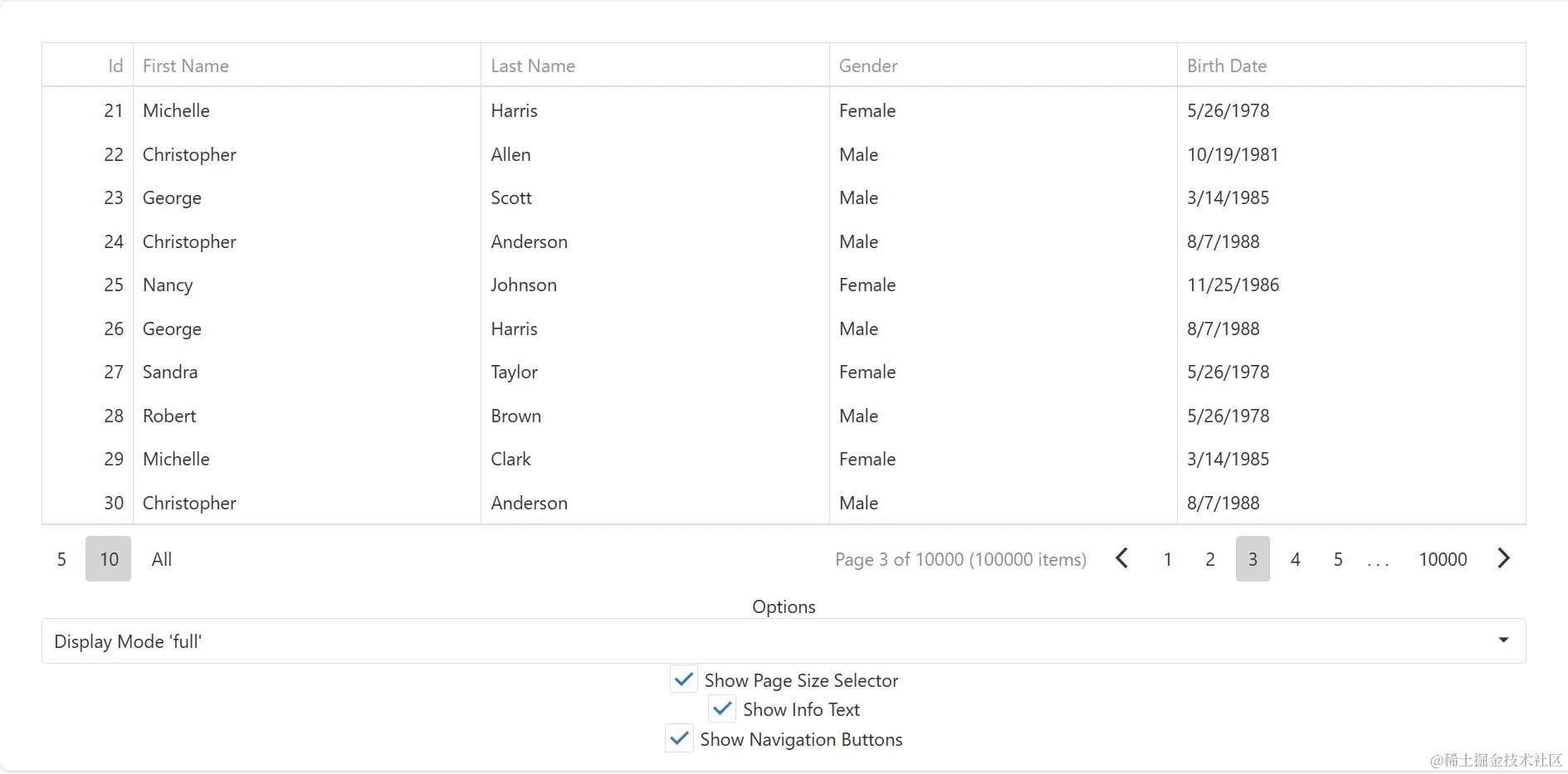Sort by the First Name column header

click(x=186, y=66)
